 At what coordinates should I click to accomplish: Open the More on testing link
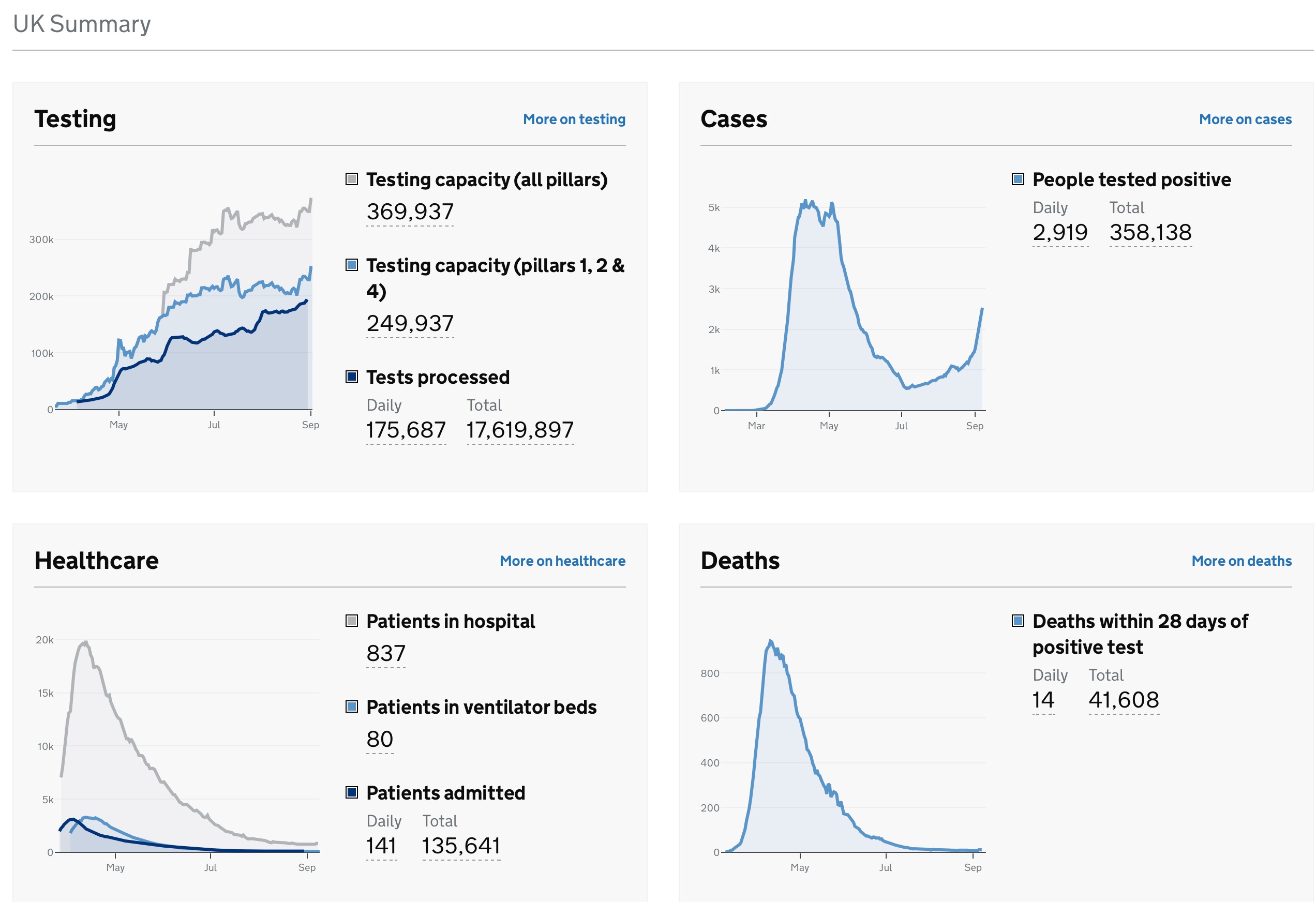(x=574, y=119)
